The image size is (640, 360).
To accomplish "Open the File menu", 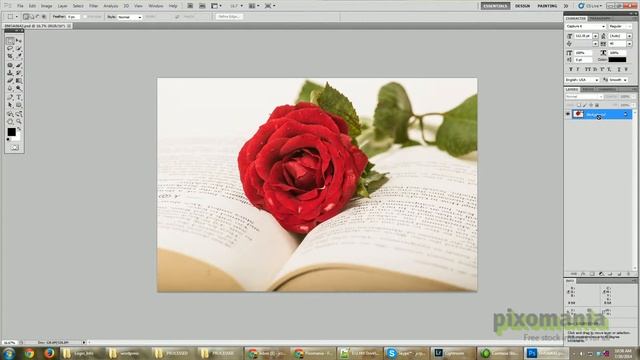I will click(x=20, y=6).
